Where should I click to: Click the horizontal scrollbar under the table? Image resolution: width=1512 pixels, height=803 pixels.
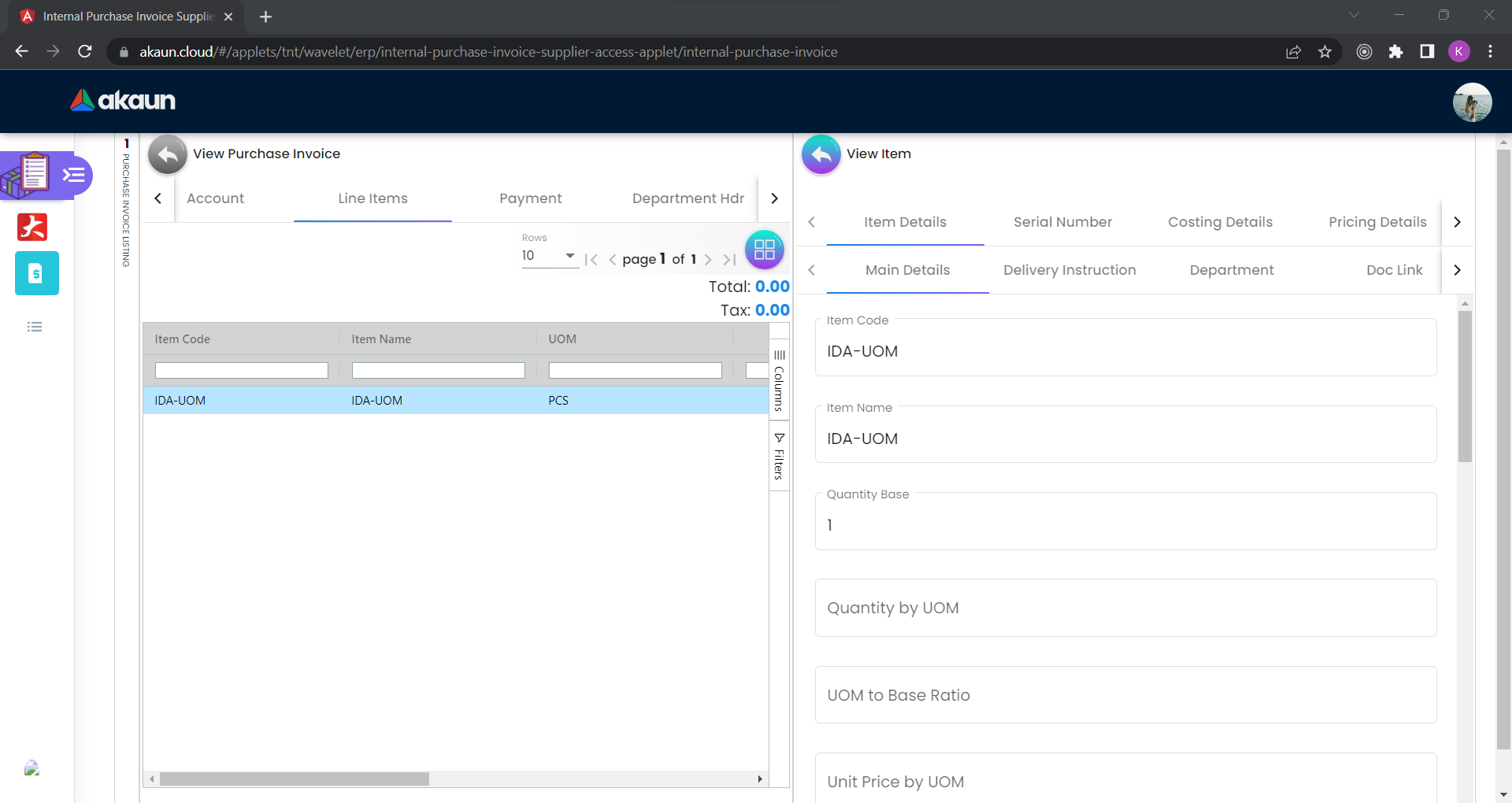pos(295,779)
